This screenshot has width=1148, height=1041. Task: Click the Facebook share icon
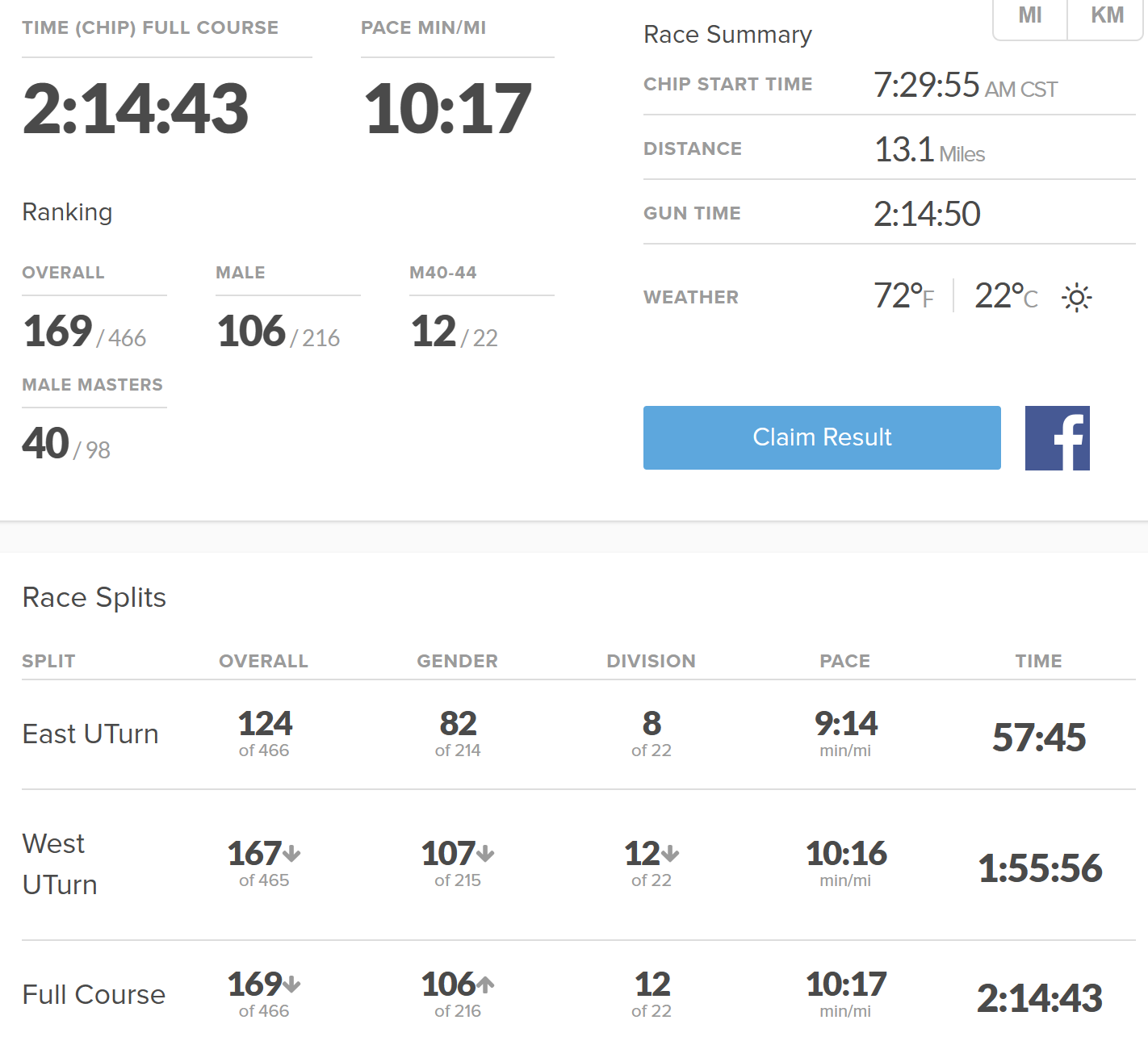pyautogui.click(x=1057, y=438)
